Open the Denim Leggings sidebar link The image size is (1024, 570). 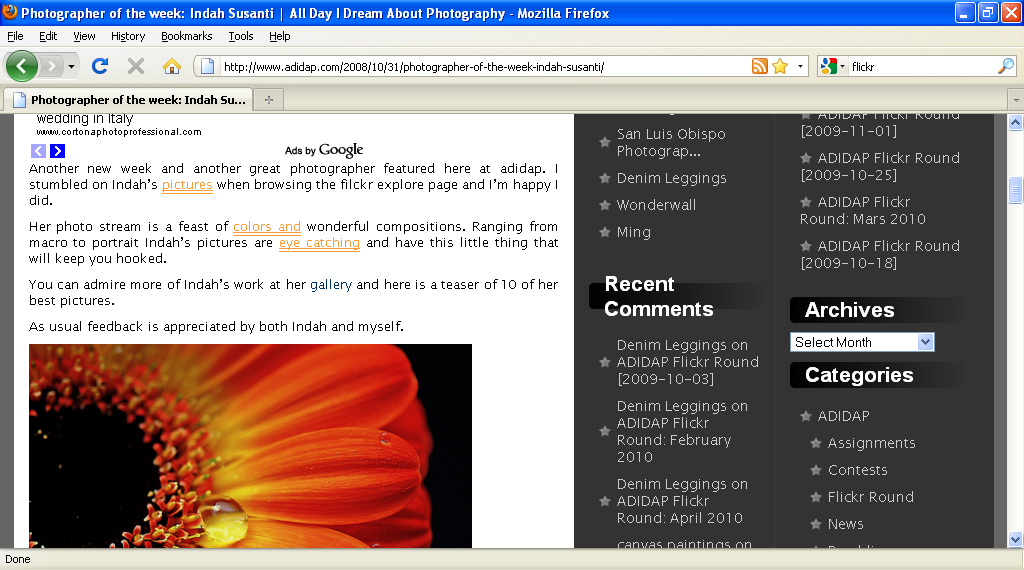pyautogui.click(x=671, y=178)
